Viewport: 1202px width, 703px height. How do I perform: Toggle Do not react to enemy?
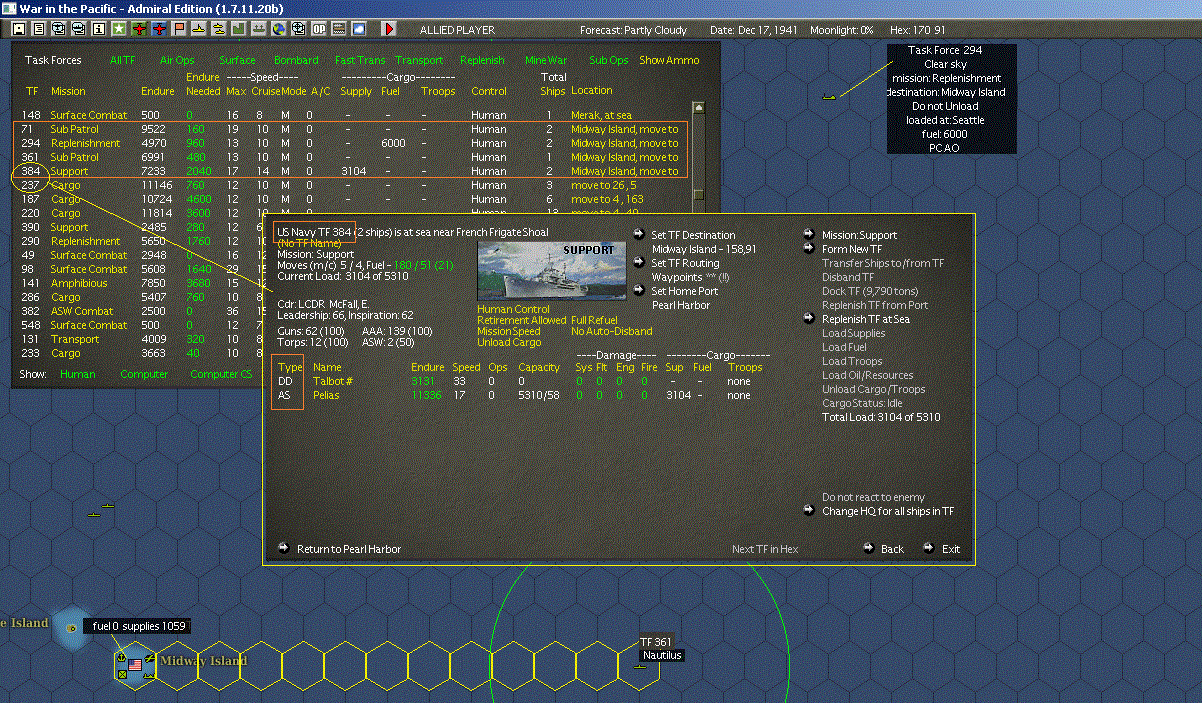[x=873, y=497]
